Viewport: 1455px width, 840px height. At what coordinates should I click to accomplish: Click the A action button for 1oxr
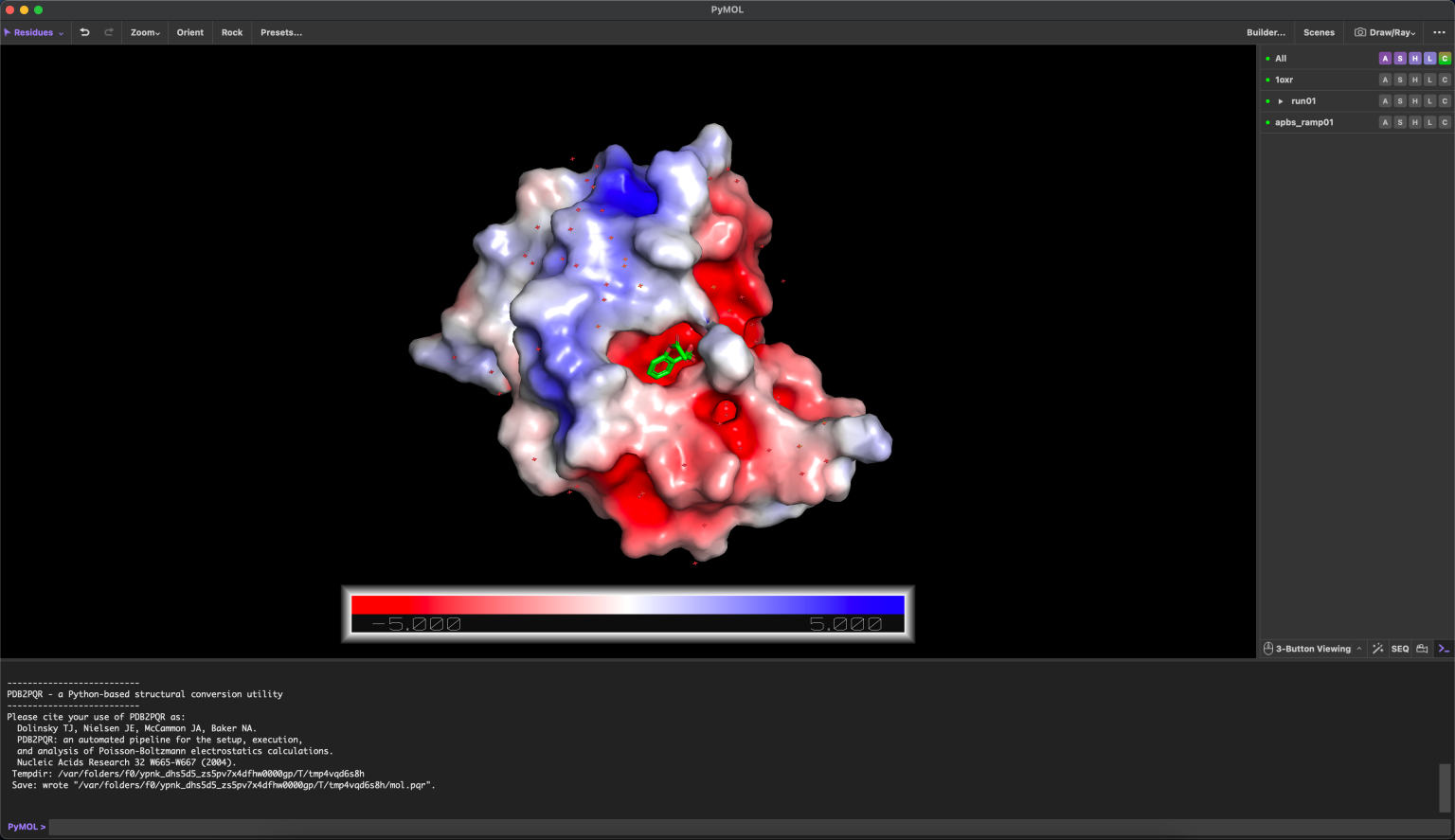1385,80
